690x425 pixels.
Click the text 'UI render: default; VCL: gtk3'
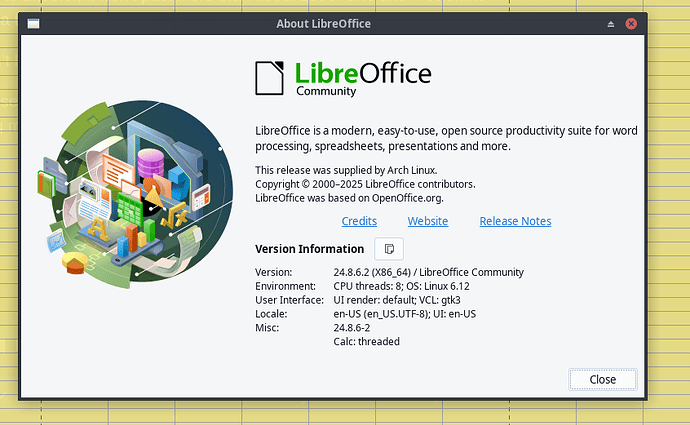click(x=397, y=300)
